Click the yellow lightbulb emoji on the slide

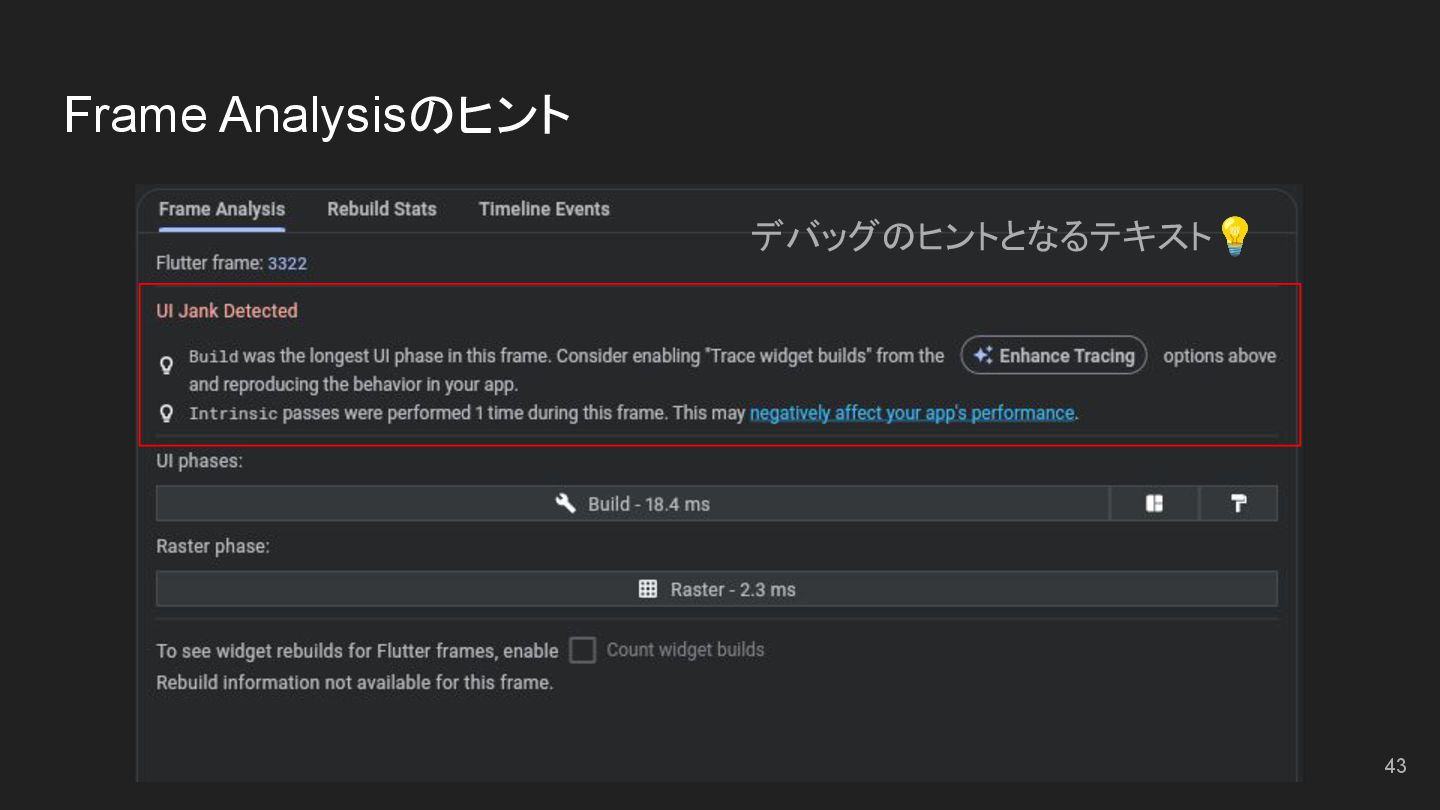pos(1235,236)
